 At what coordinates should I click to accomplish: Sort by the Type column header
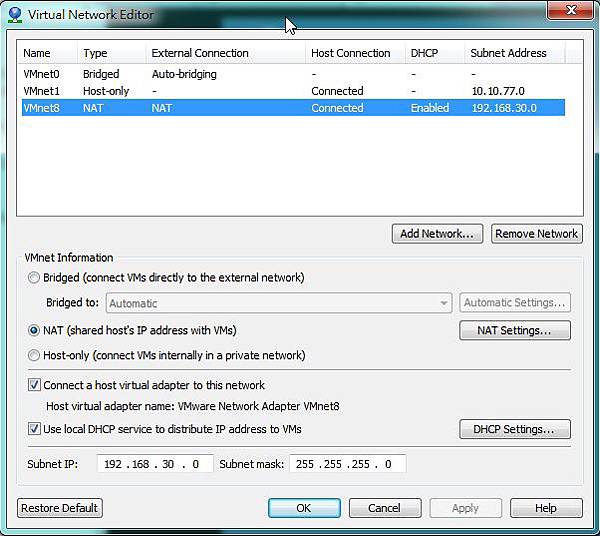pos(112,53)
